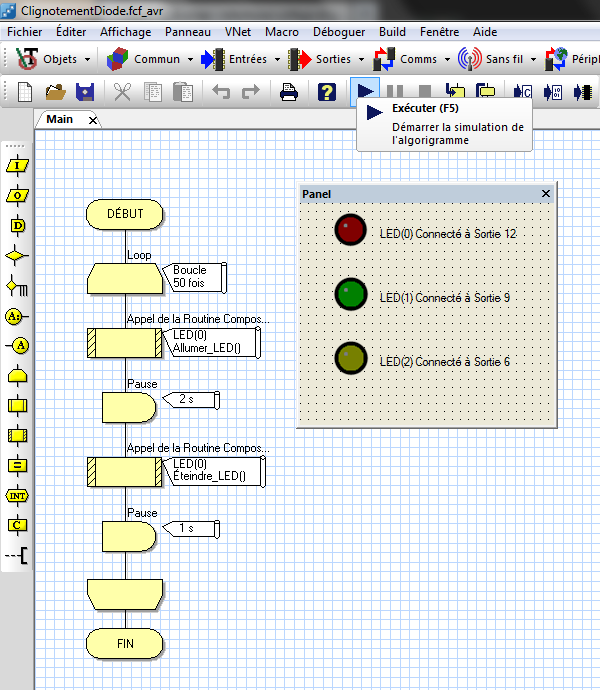The image size is (600, 690).
Task: Select the Interrupt (INT) icon
Action: click(17, 495)
